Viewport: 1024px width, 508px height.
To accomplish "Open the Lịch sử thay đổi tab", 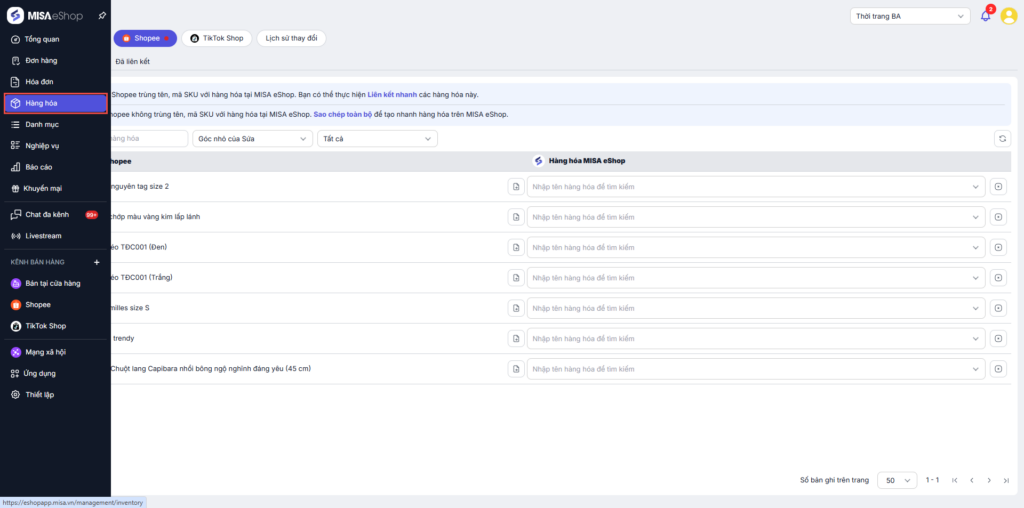I will tap(291, 38).
